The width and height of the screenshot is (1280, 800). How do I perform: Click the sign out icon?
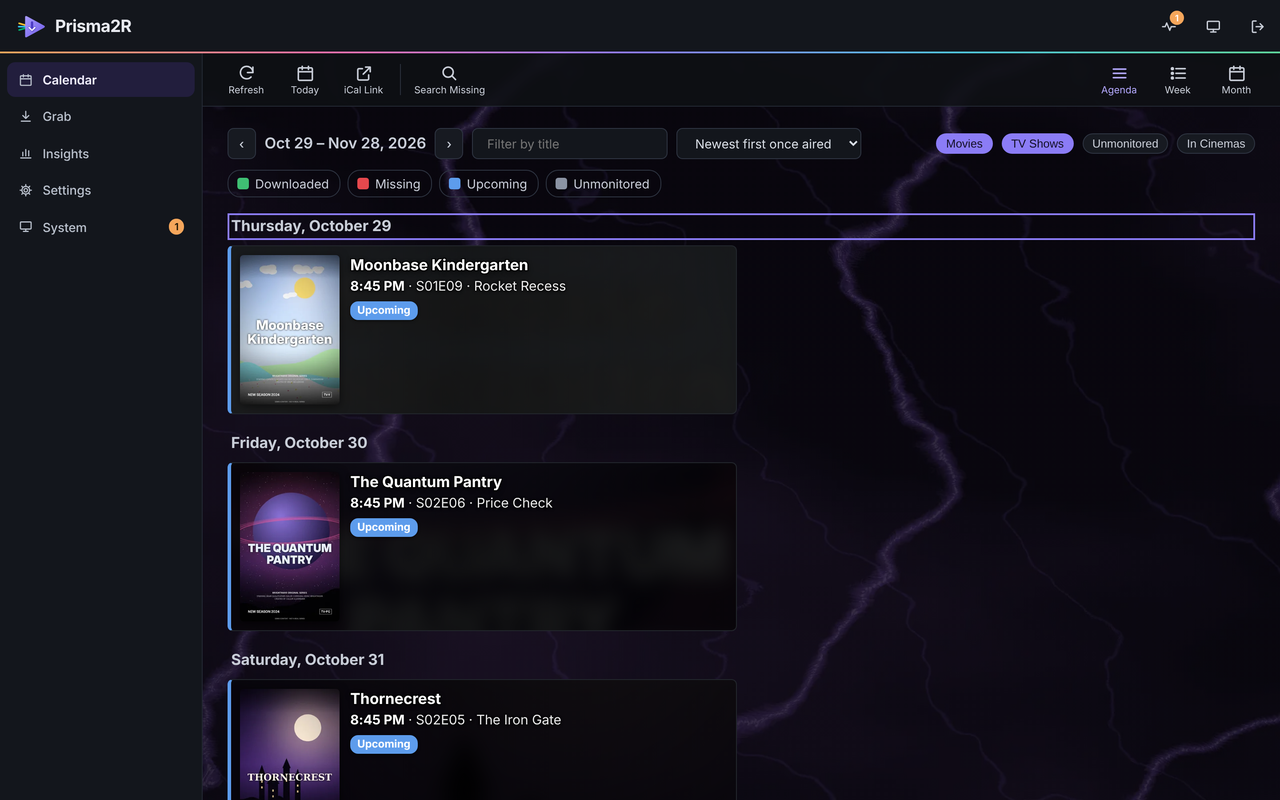point(1258,26)
